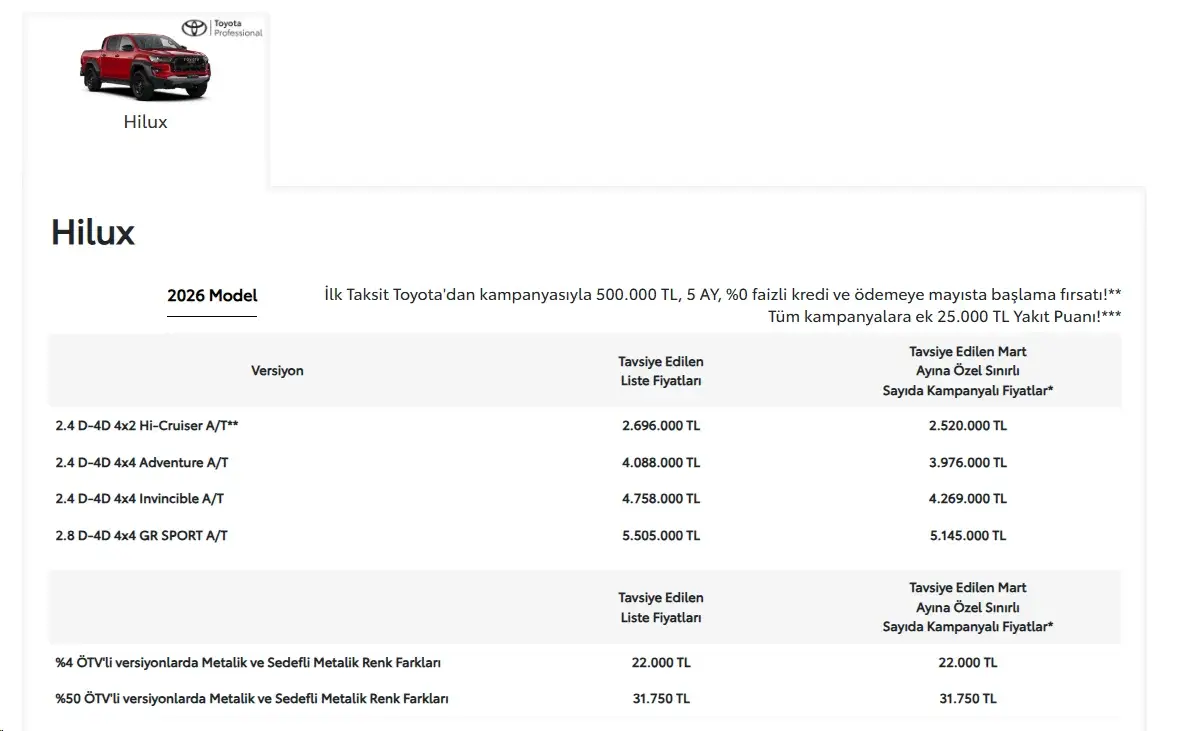Click the 22.000 TL list price value

tap(661, 663)
